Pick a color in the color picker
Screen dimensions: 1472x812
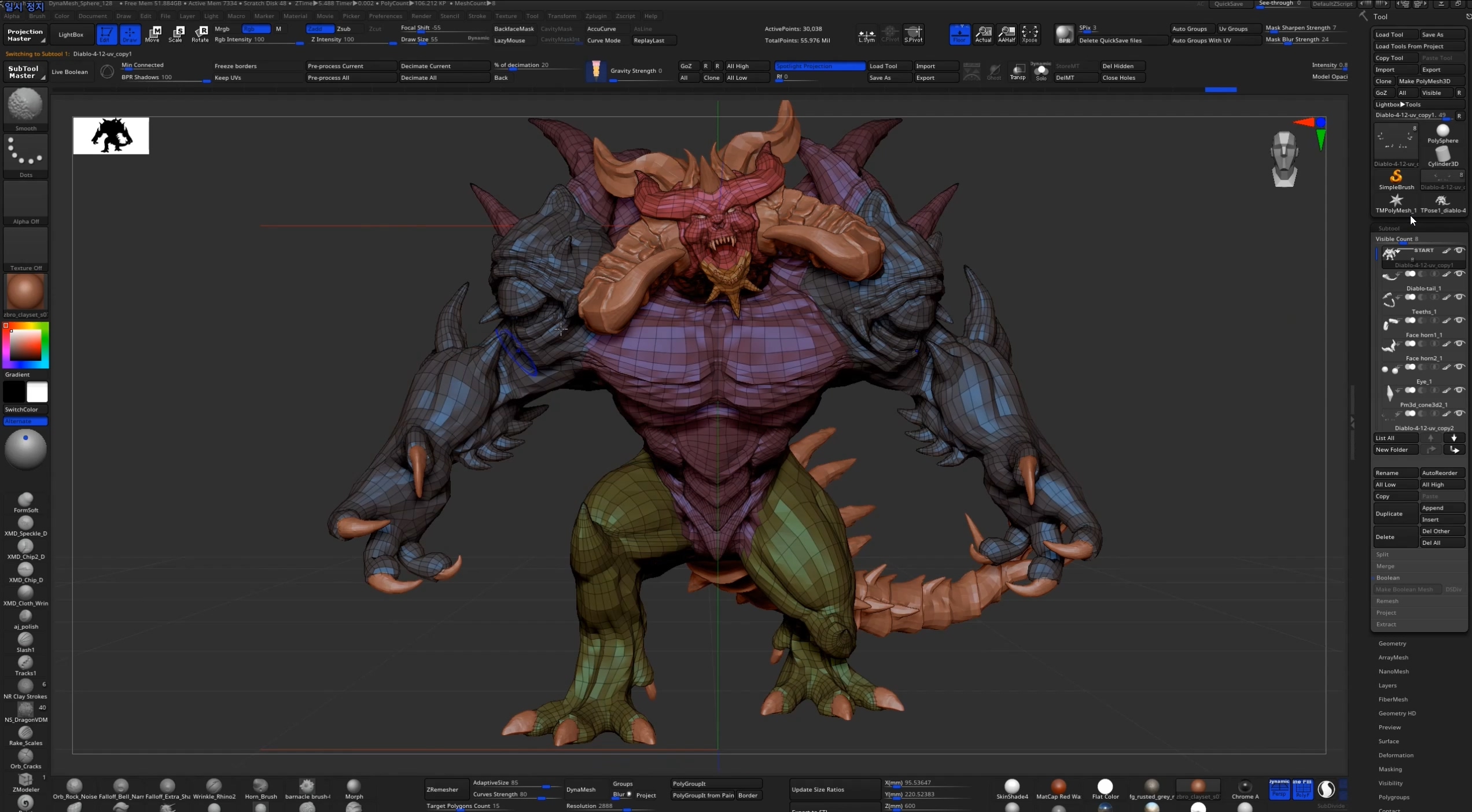pos(25,345)
